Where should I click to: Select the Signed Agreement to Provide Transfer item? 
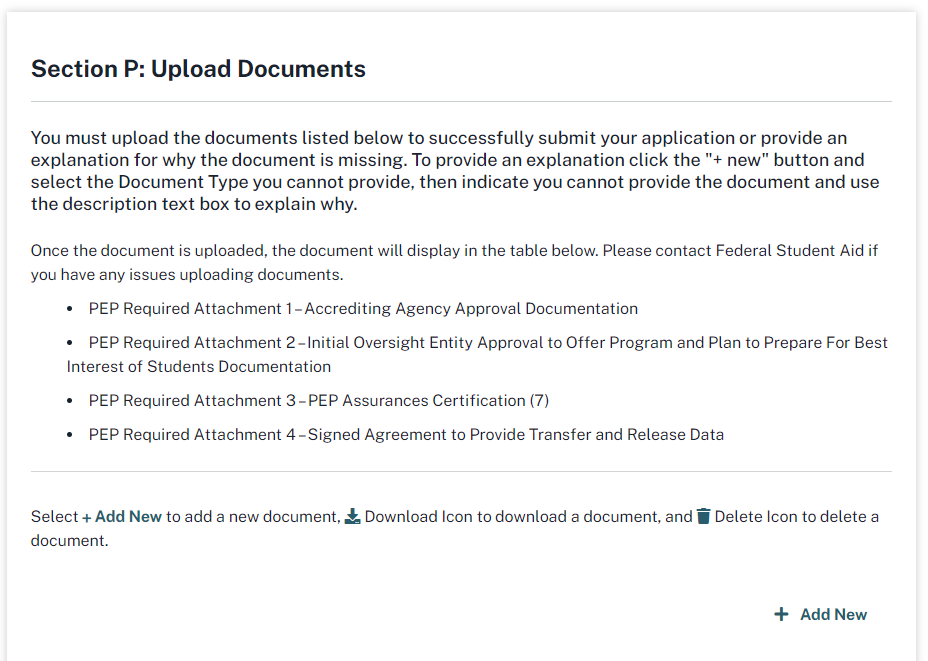click(x=406, y=434)
